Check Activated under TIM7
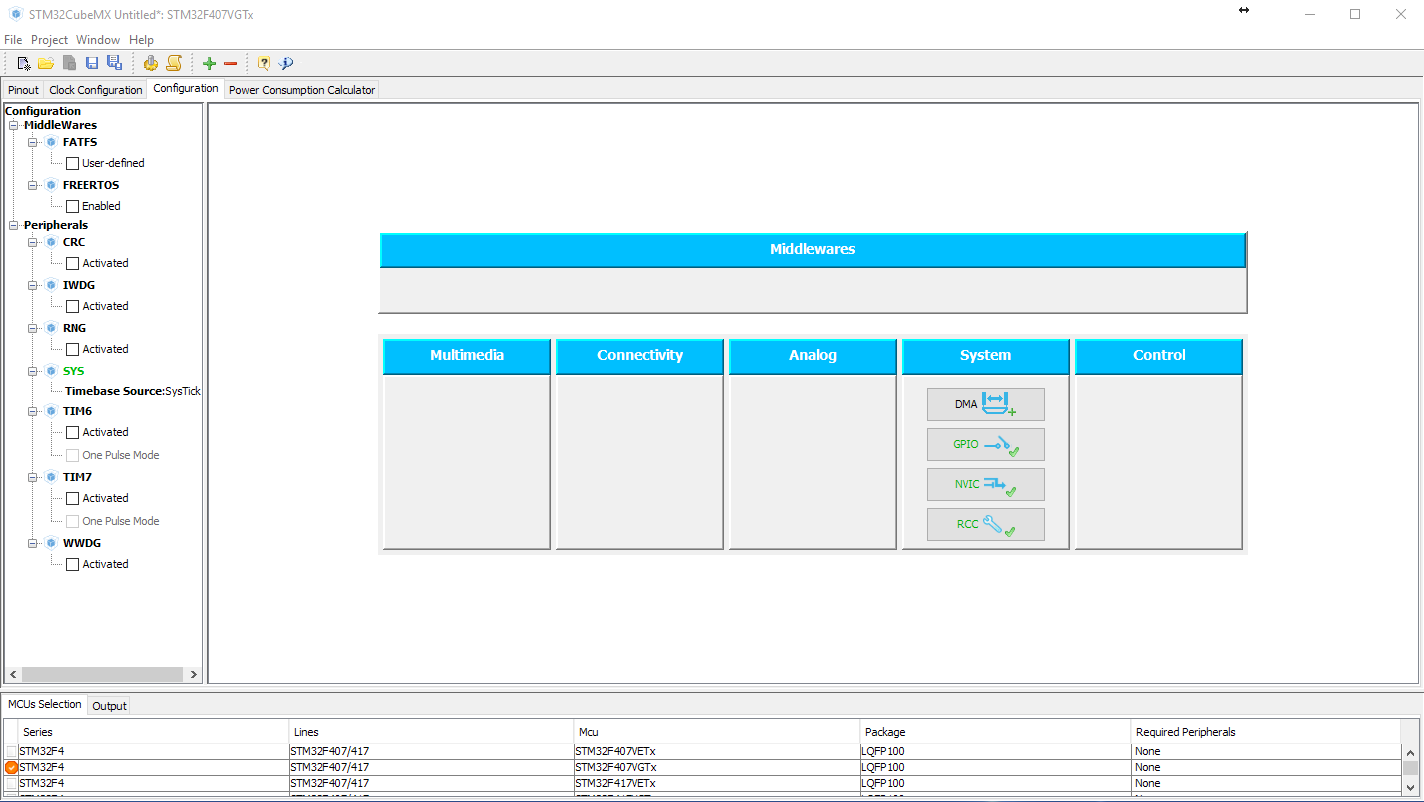Viewport: 1424px width, 802px height. point(72,498)
